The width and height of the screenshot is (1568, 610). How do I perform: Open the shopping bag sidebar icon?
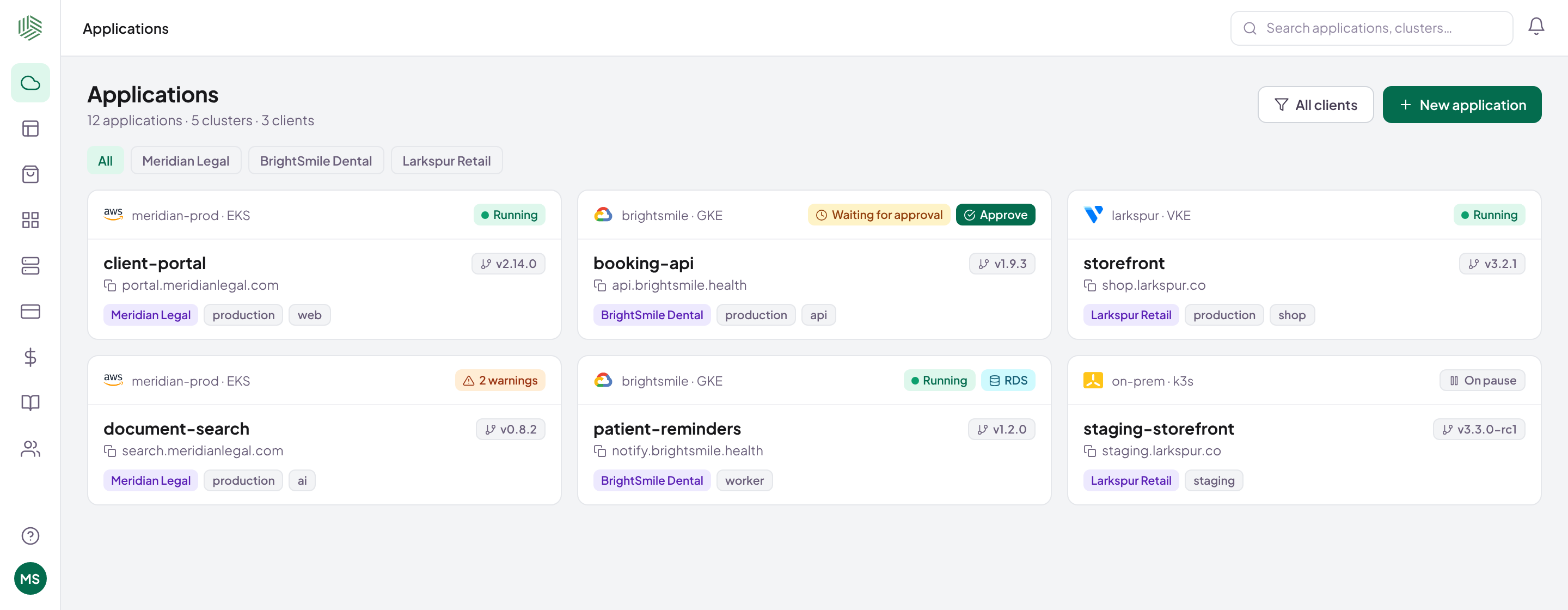pos(30,174)
